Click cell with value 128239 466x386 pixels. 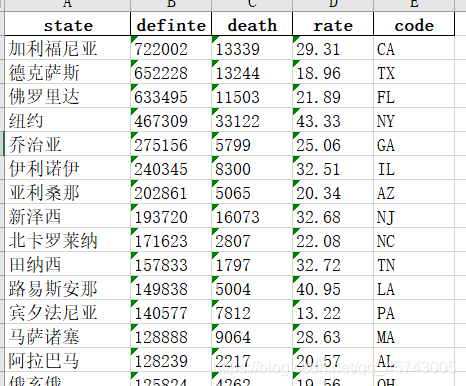click(x=171, y=360)
